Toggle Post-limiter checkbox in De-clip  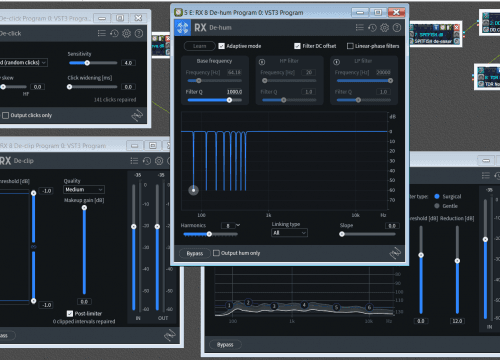[70, 314]
